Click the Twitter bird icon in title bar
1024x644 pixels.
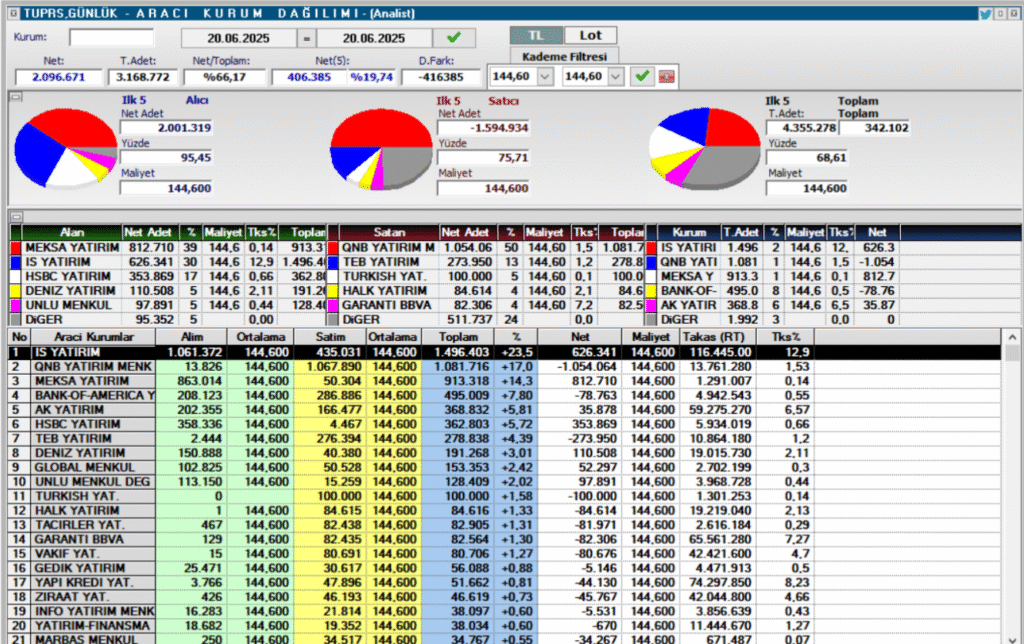click(985, 13)
